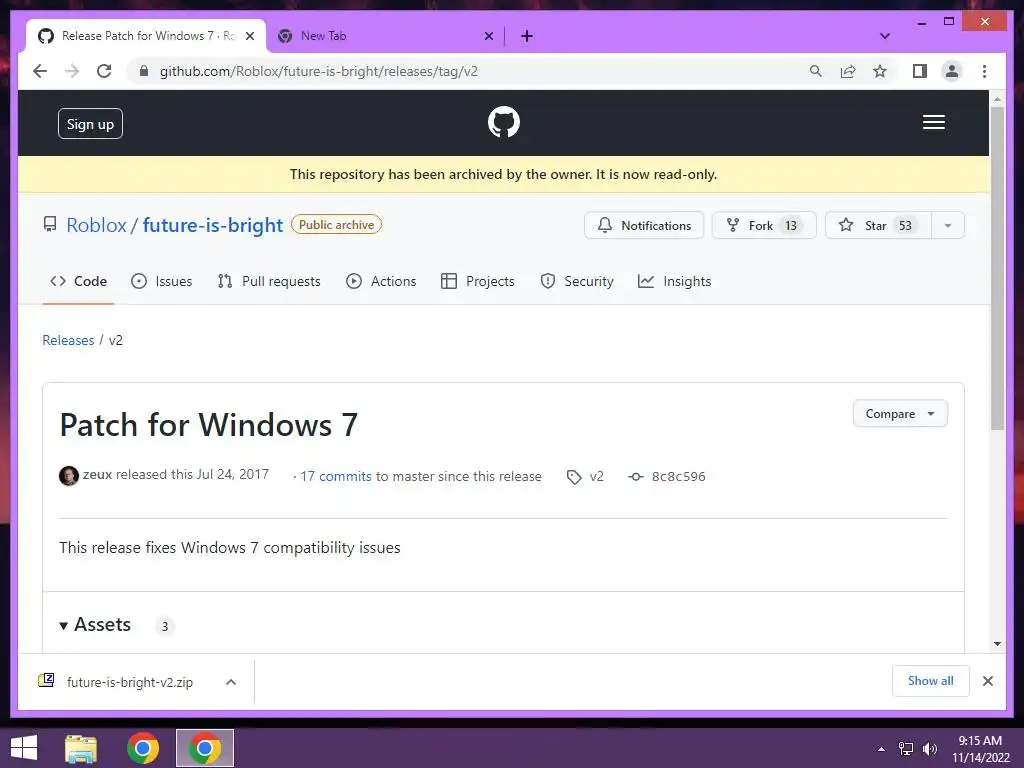Open the hamburger navigation menu
The image size is (1024, 768).
coord(933,122)
